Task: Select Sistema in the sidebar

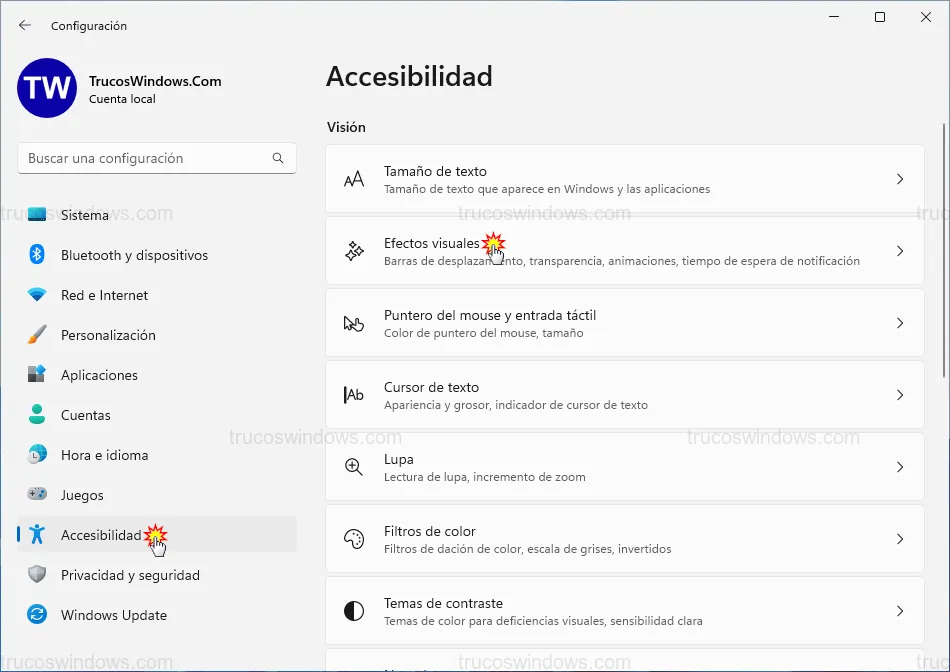Action: coord(85,215)
